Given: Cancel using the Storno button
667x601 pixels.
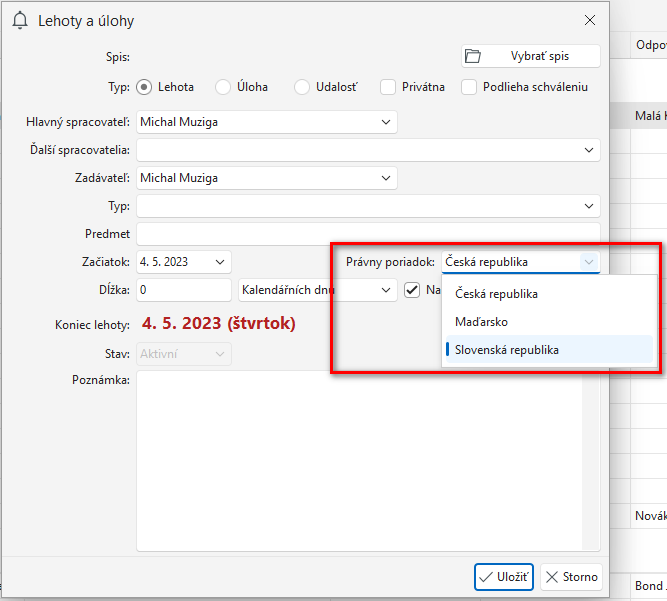Looking at the screenshot, I should click(x=571, y=577).
